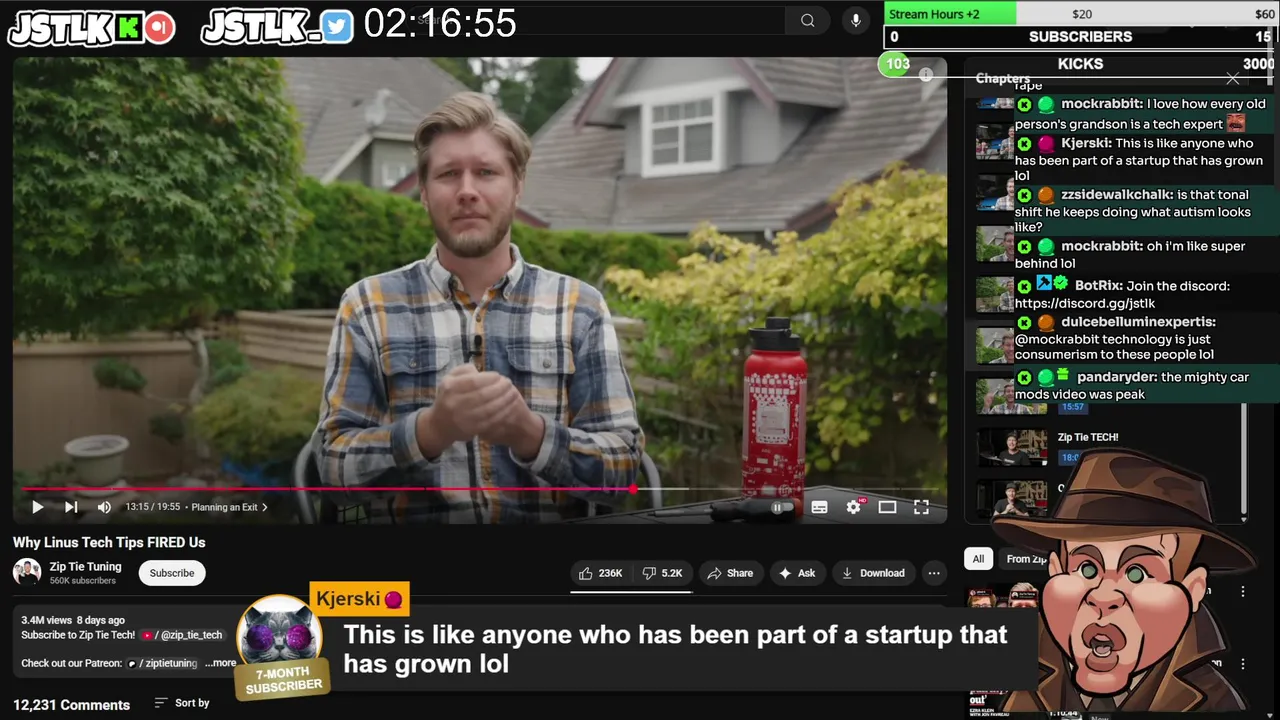Screen dimensions: 1280x720
Task: Like the video with 236K likes
Action: tap(601, 573)
